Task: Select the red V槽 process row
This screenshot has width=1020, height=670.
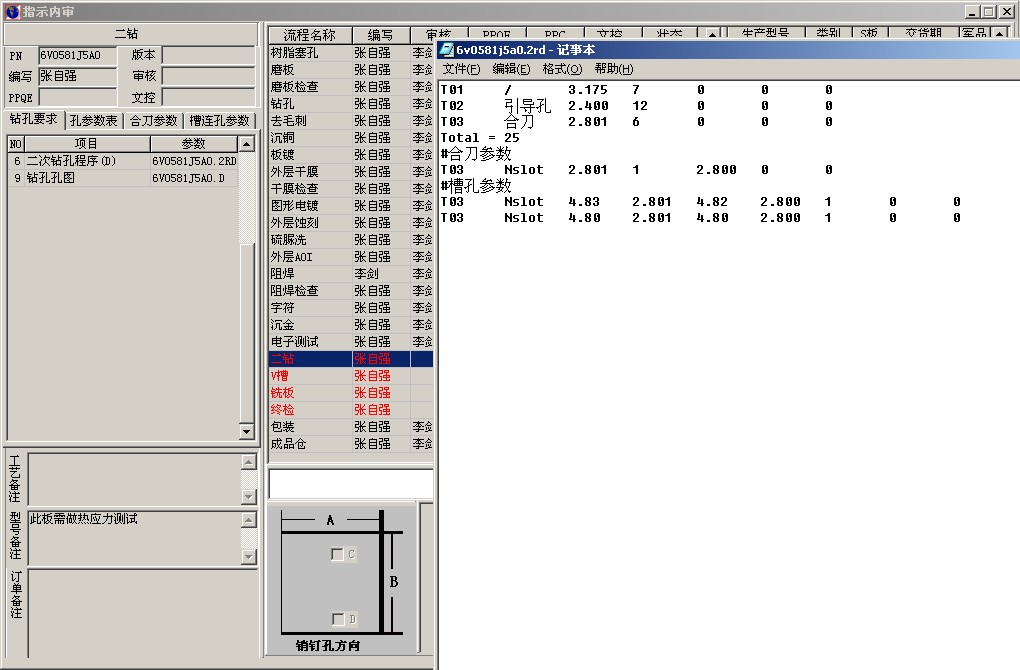Action: tap(351, 375)
